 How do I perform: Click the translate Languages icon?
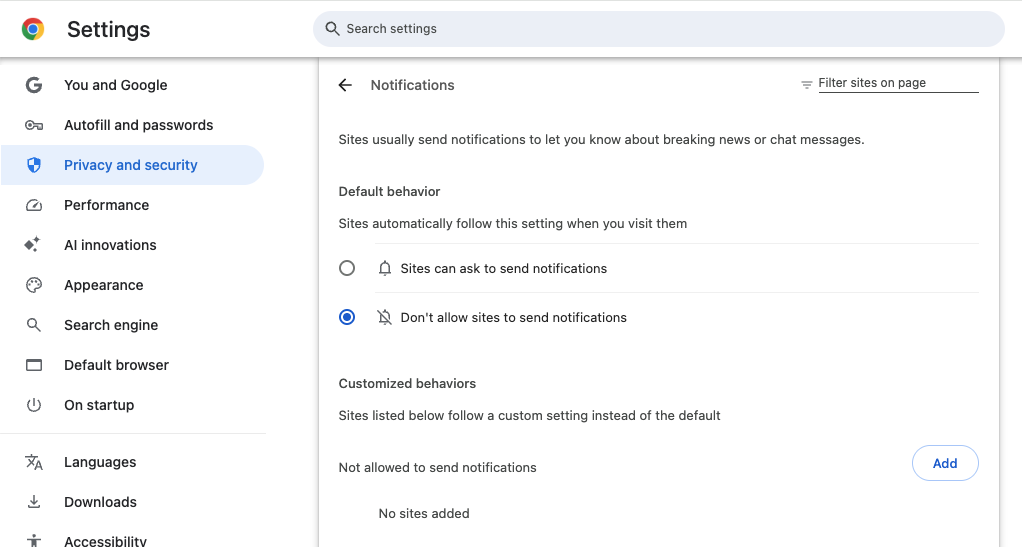[34, 462]
